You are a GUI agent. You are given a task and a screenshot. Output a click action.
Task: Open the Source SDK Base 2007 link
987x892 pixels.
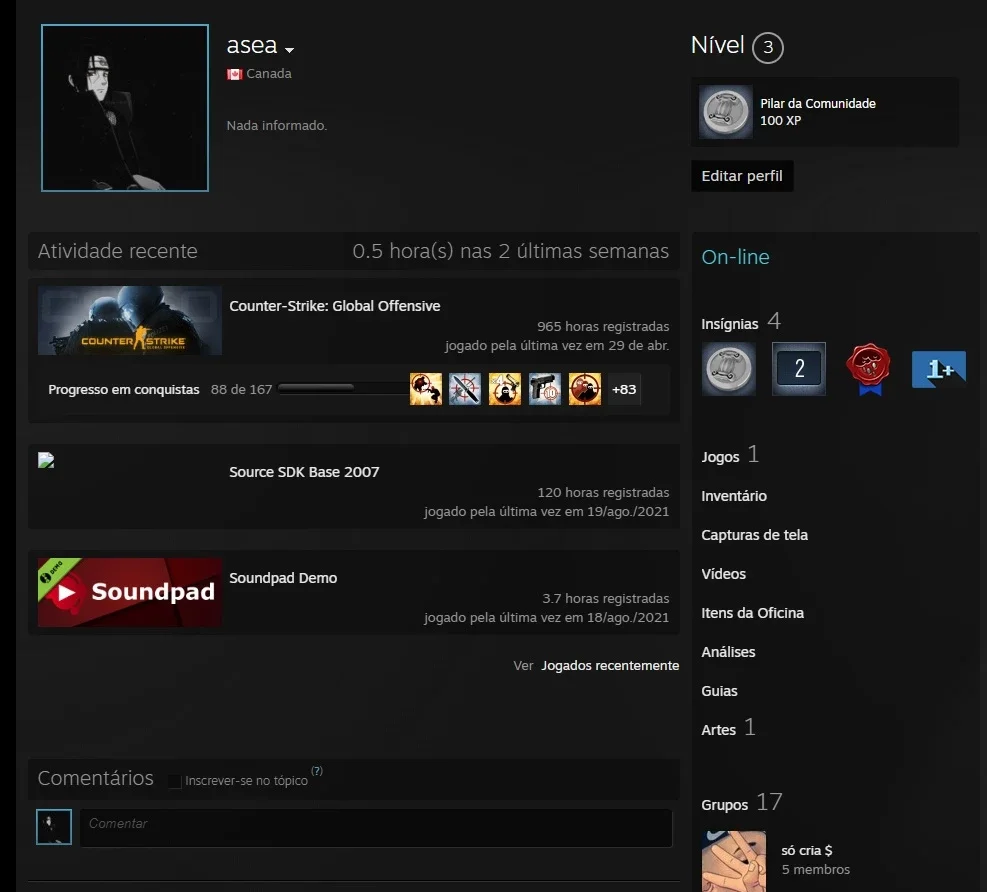[x=304, y=472]
